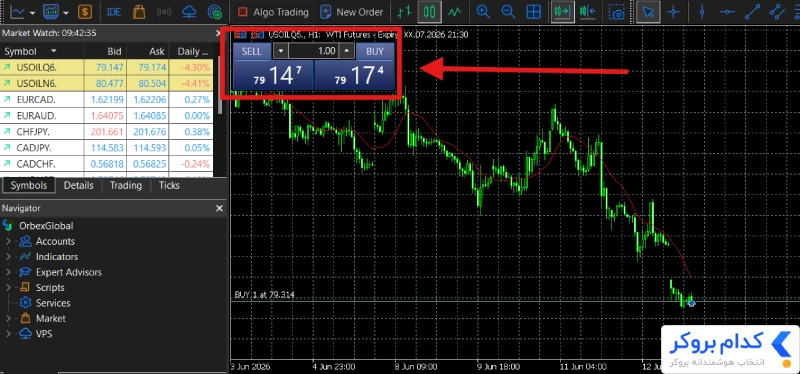Select USOILQ6. row in Market Watch
The height and width of the screenshot is (374, 800).
[106, 67]
